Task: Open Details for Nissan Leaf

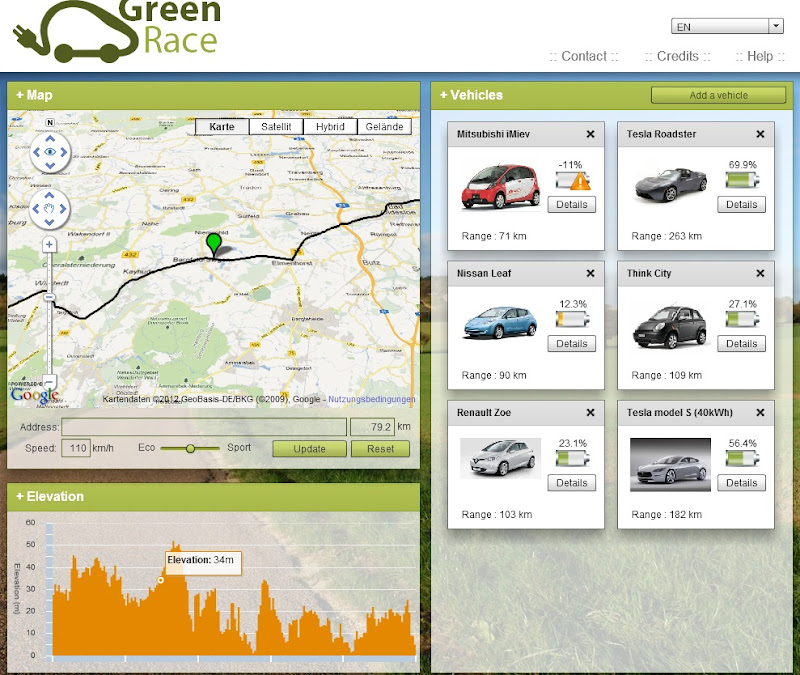Action: pyautogui.click(x=571, y=344)
